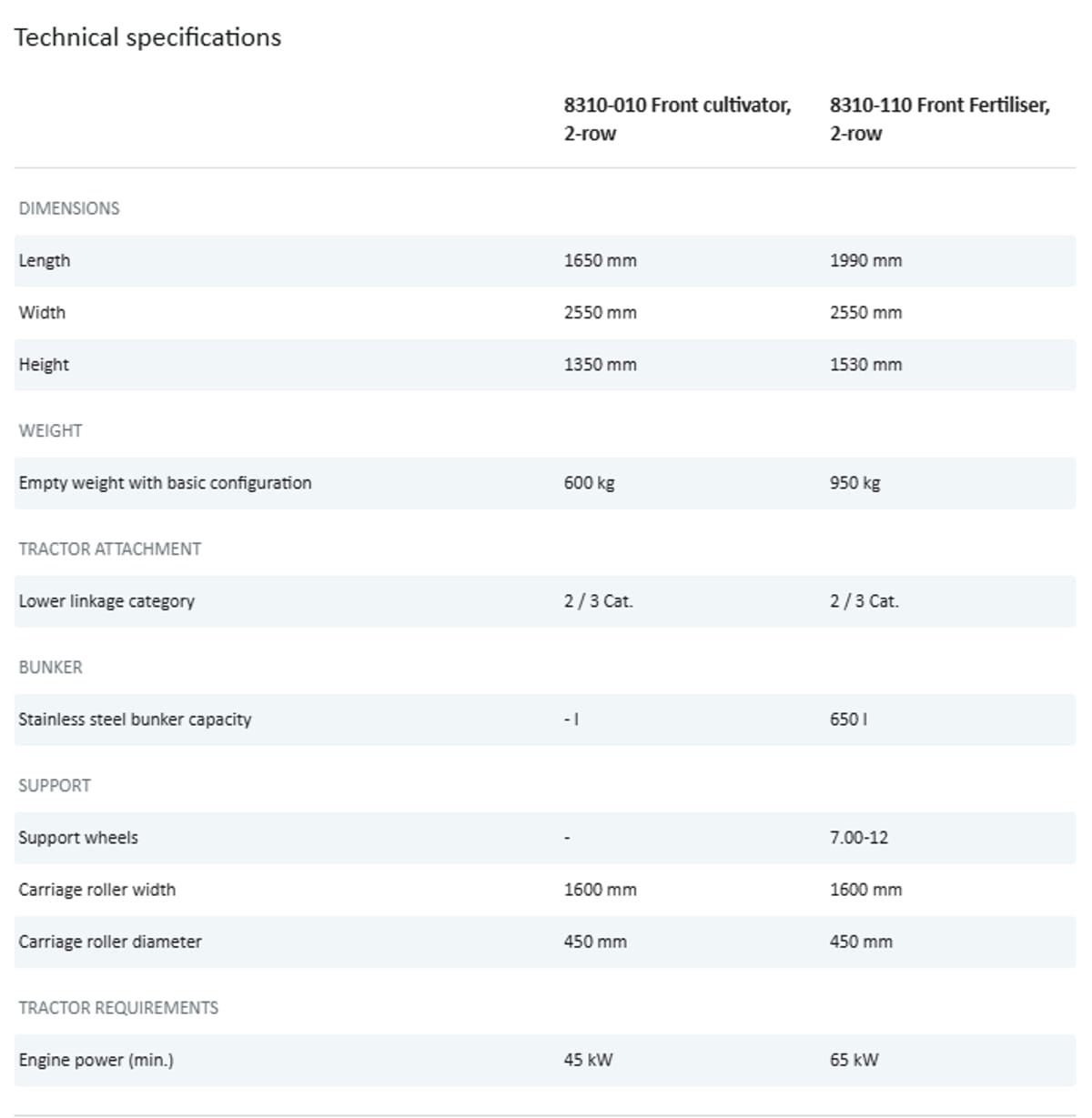The height and width of the screenshot is (1118, 1092).
Task: Click the Lower linkage category label
Action: coord(106,601)
